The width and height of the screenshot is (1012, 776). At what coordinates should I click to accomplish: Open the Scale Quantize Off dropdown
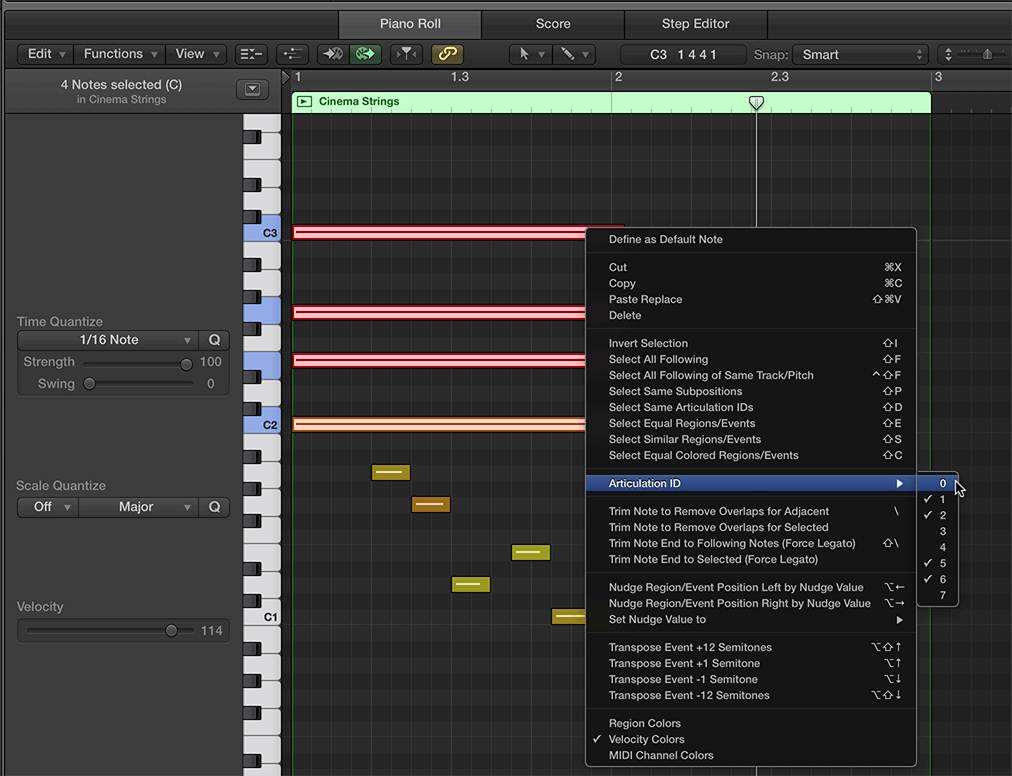[48, 507]
